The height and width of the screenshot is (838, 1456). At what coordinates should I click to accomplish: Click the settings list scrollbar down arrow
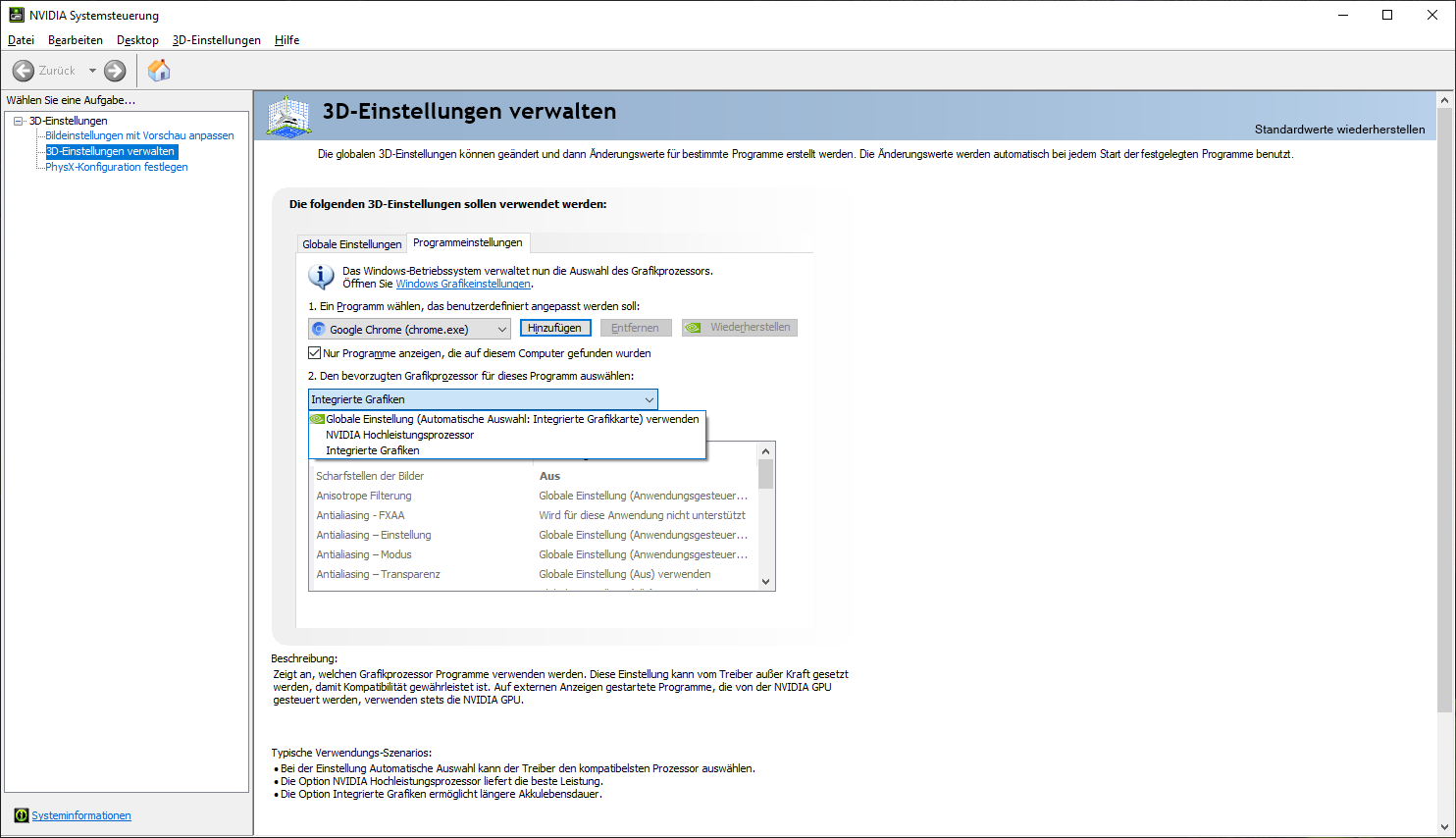766,582
